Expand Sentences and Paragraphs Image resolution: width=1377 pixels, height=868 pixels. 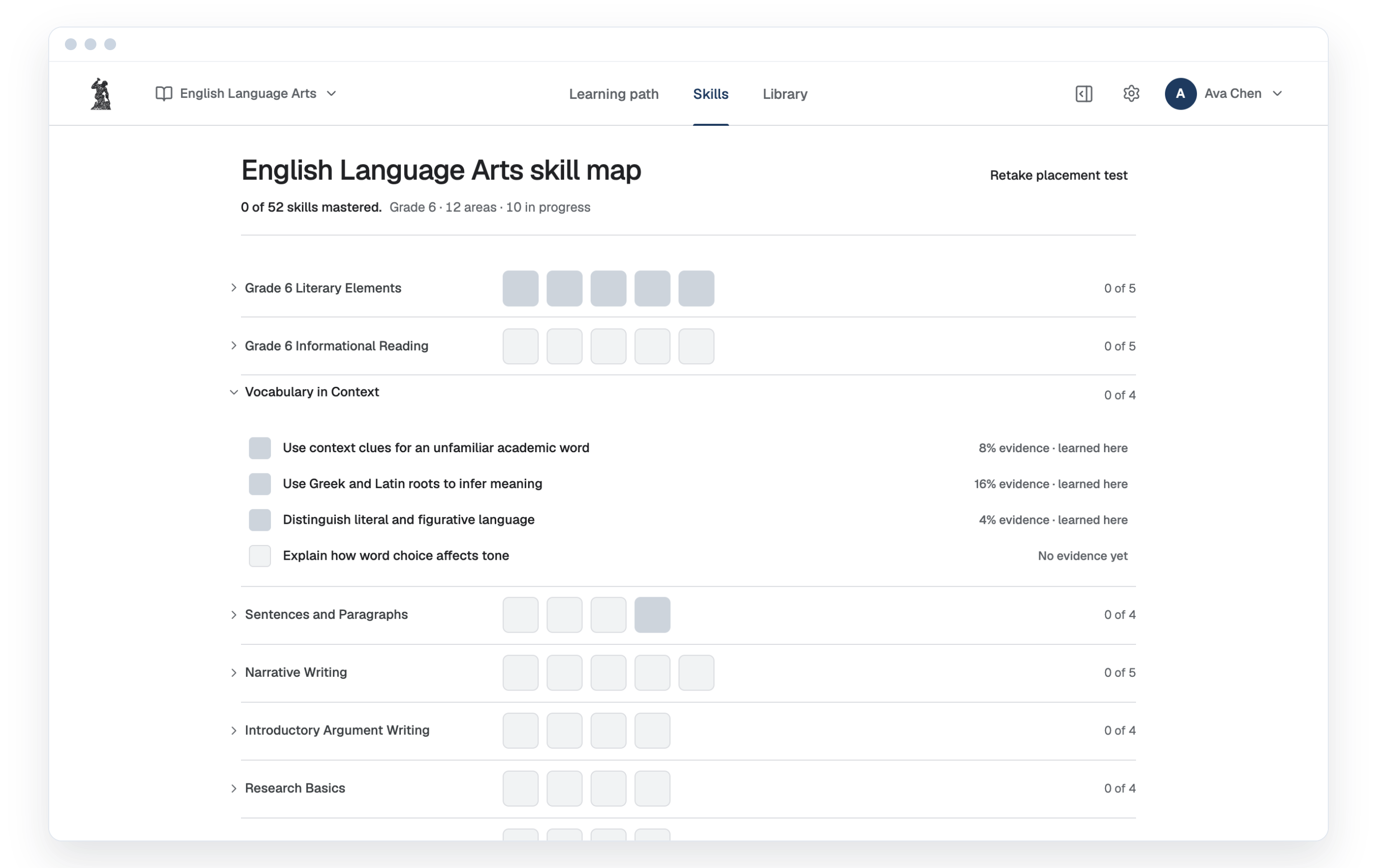[233, 615]
